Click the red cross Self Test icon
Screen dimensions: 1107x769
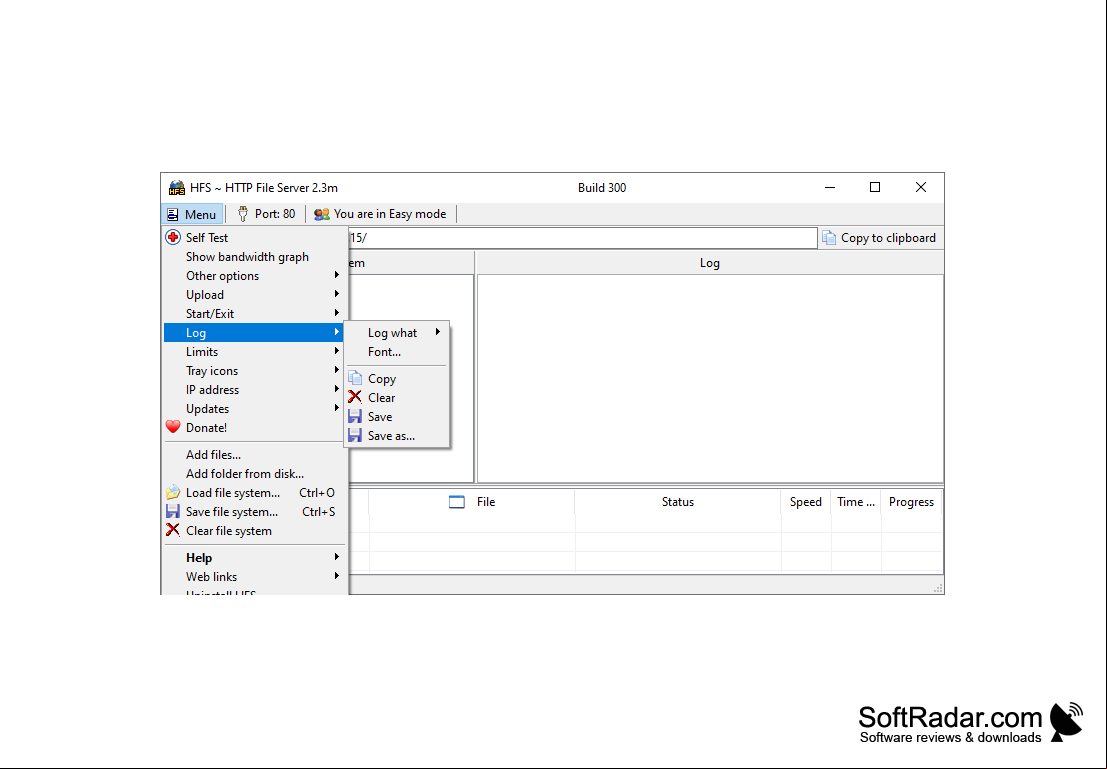tap(173, 237)
